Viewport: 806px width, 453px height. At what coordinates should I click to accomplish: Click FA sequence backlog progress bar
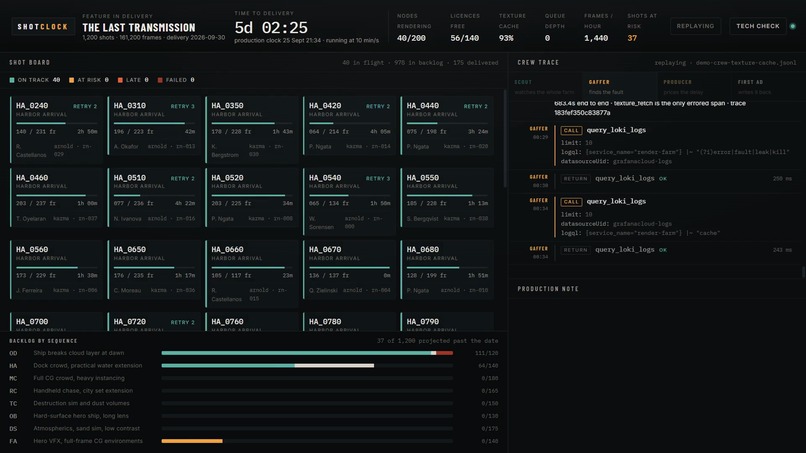click(307, 441)
